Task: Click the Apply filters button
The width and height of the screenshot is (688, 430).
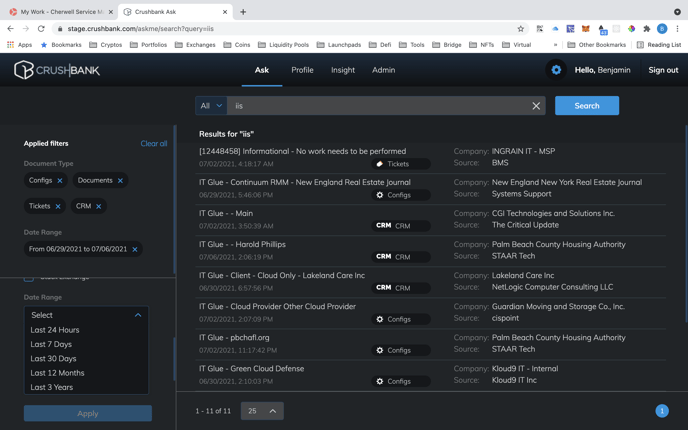Action: pos(88,413)
